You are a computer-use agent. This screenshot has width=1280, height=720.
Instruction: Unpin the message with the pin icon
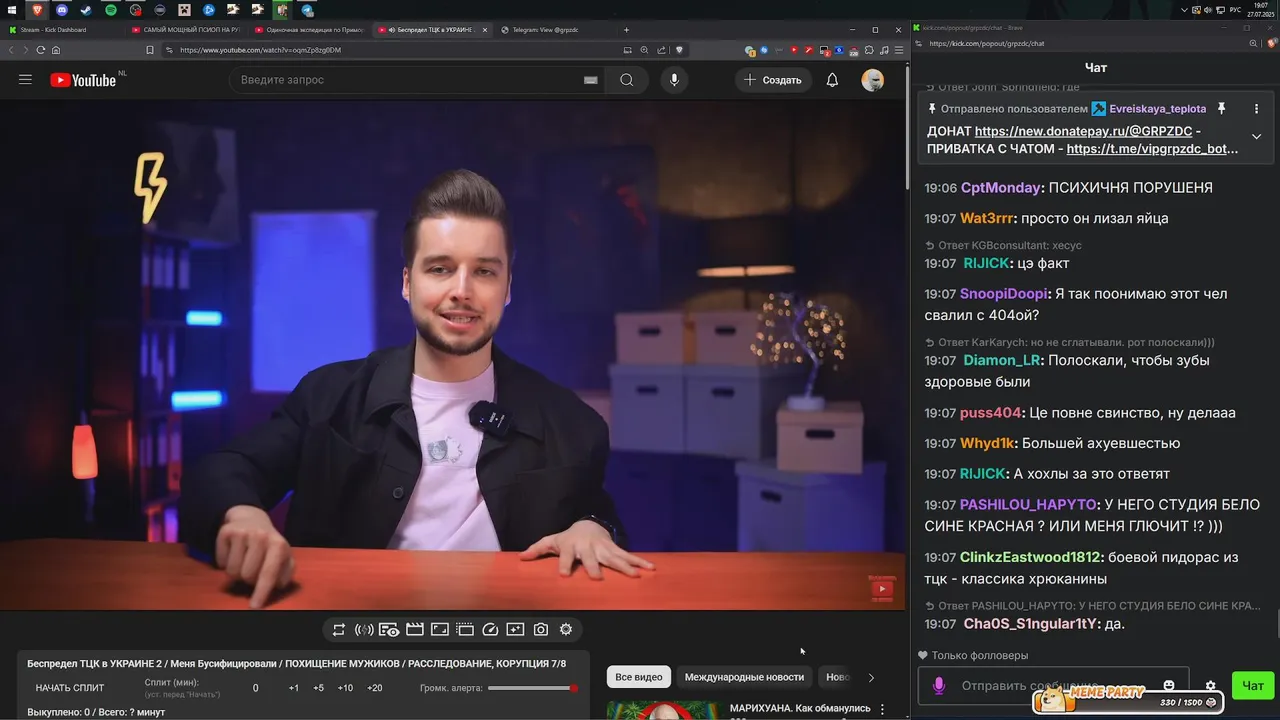[1221, 108]
